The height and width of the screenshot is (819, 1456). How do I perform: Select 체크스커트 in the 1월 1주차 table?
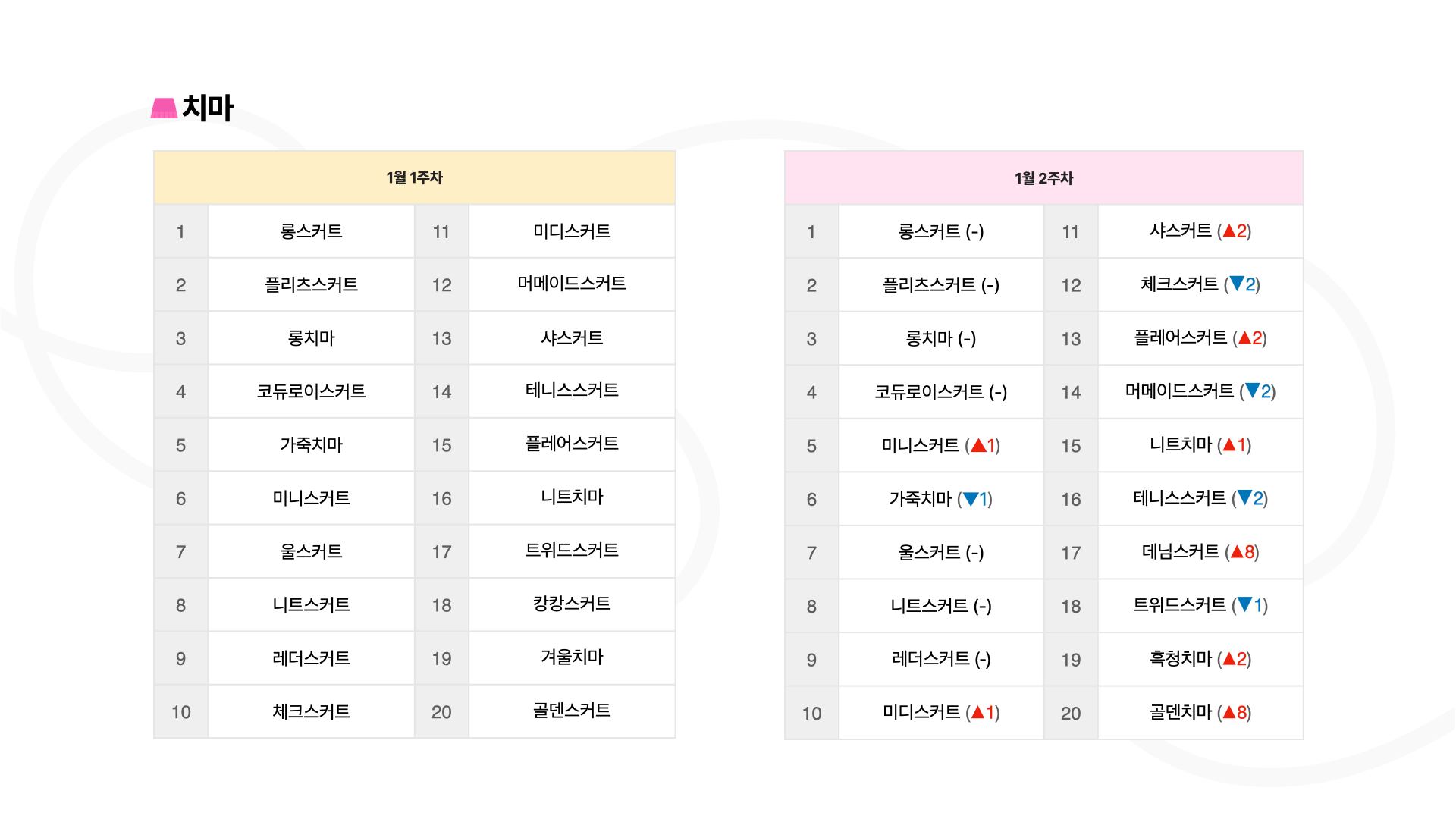(311, 711)
